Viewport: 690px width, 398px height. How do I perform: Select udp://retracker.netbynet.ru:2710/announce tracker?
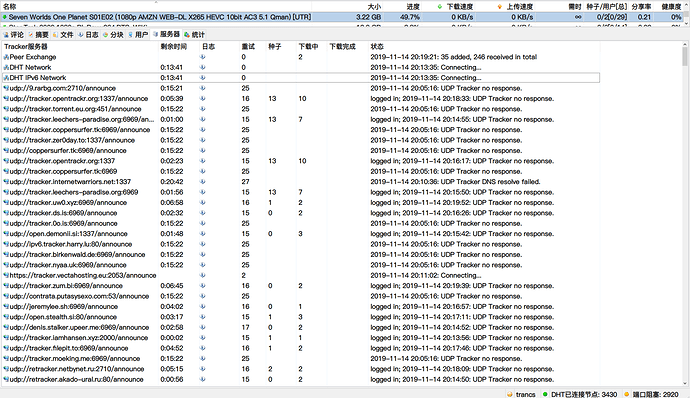click(x=77, y=369)
